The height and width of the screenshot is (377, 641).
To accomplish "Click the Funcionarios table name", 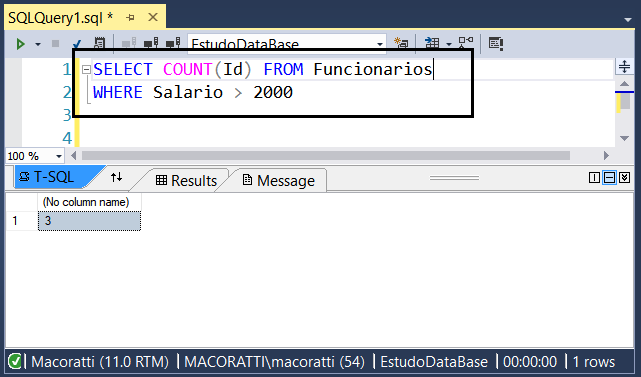I will (x=373, y=70).
